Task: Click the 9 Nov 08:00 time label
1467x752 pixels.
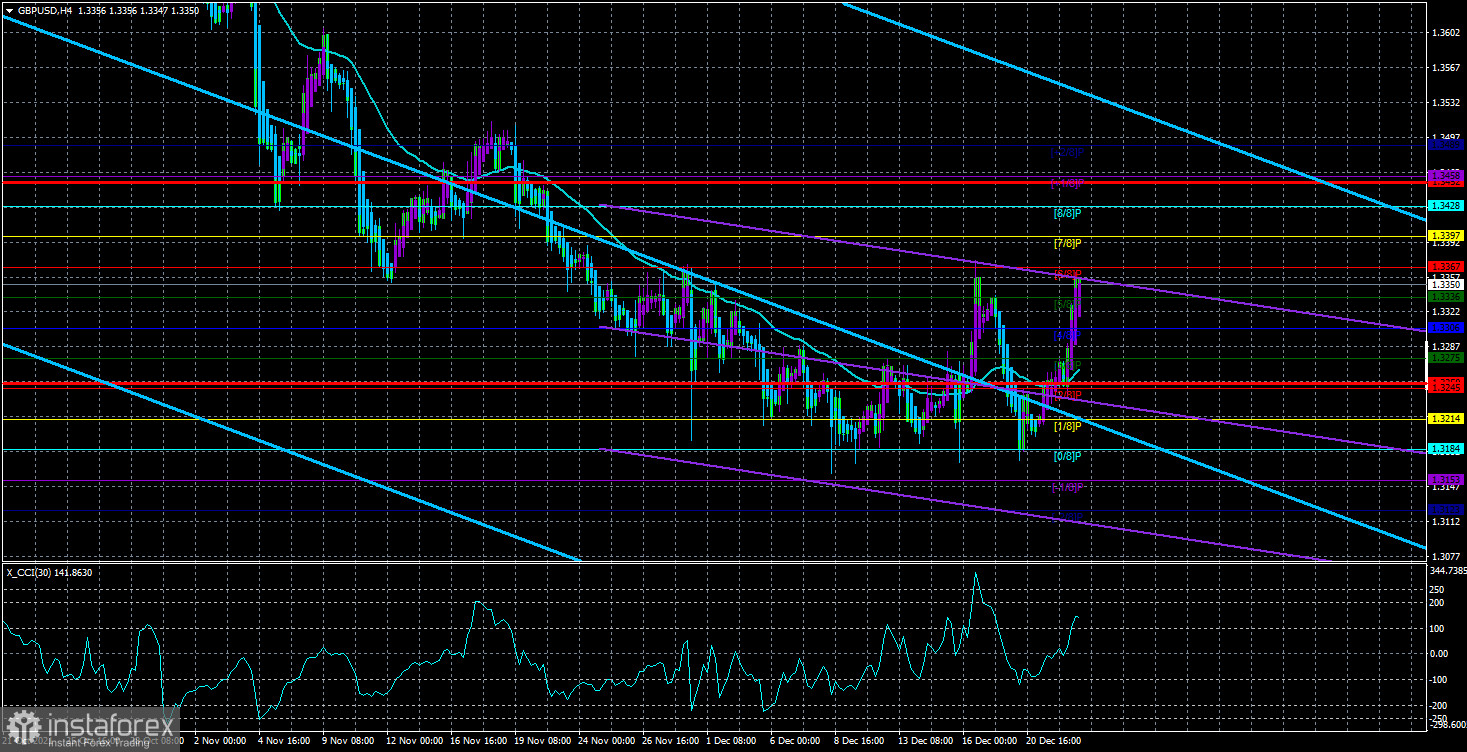Action: point(347,742)
